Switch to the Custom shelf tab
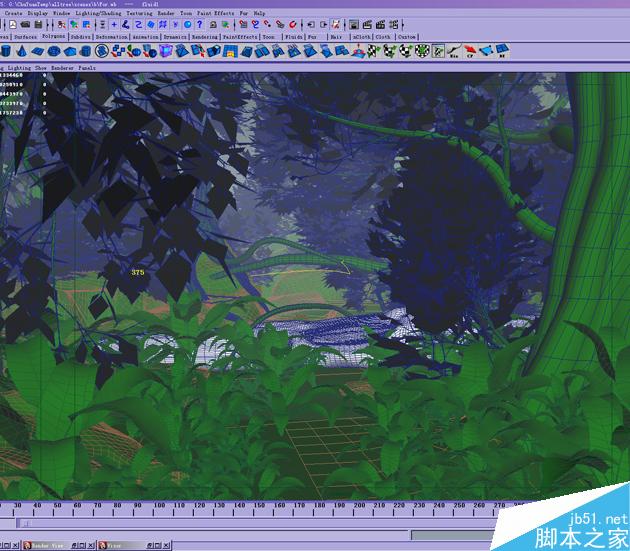 pyautogui.click(x=407, y=37)
